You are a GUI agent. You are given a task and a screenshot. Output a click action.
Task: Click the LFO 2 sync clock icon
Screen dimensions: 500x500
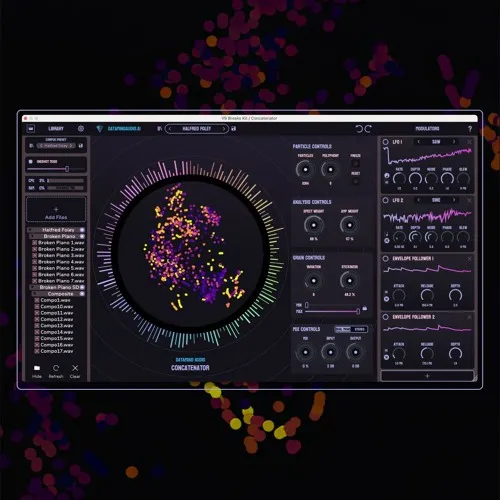387,240
